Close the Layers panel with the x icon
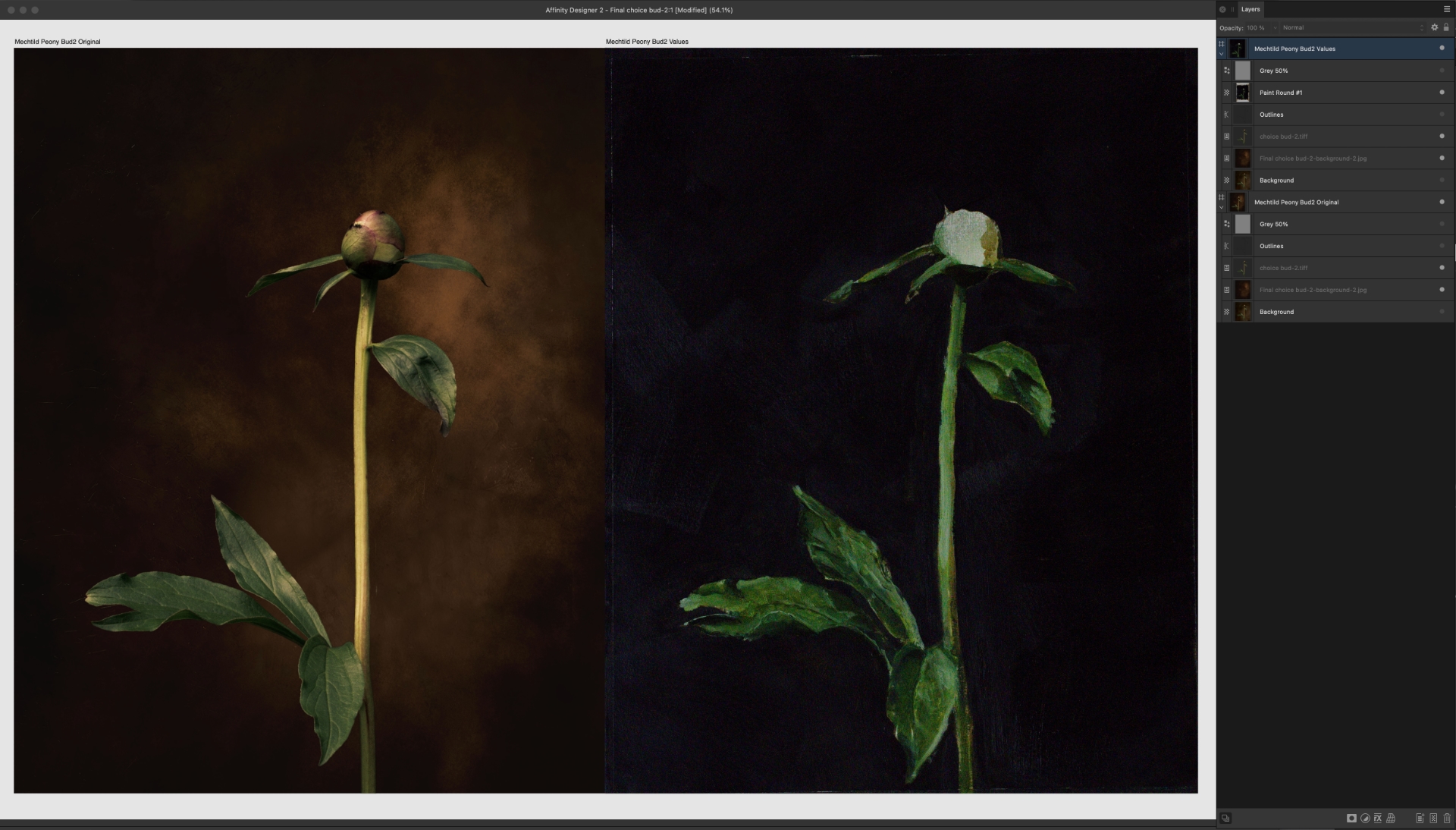The height and width of the screenshot is (830, 1456). 1222,9
